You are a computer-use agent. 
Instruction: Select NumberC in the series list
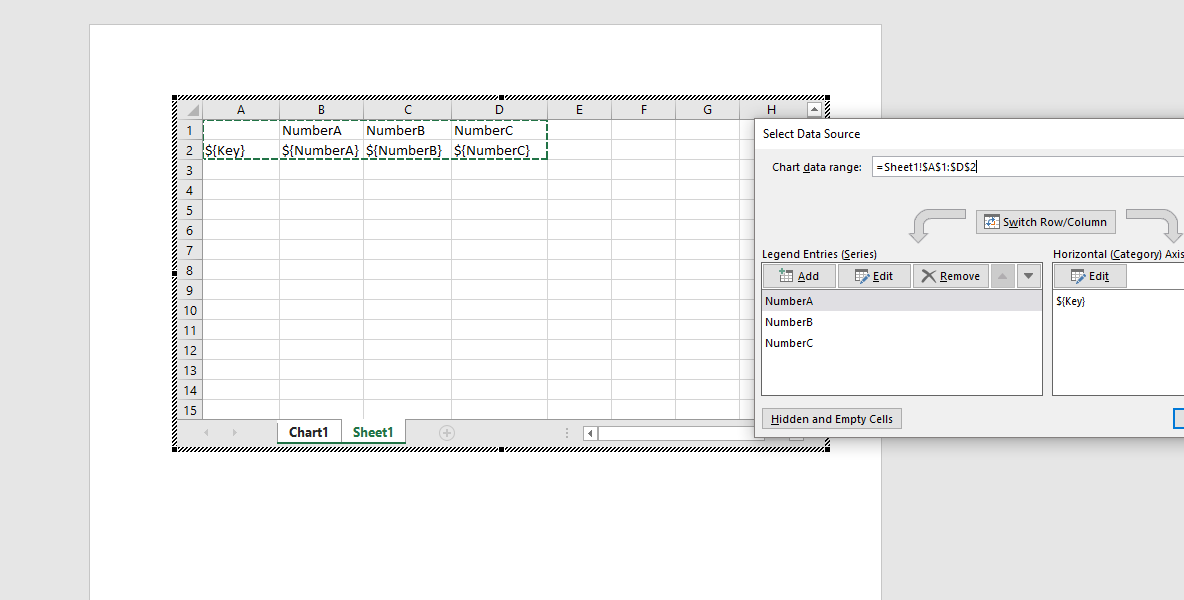(x=789, y=343)
